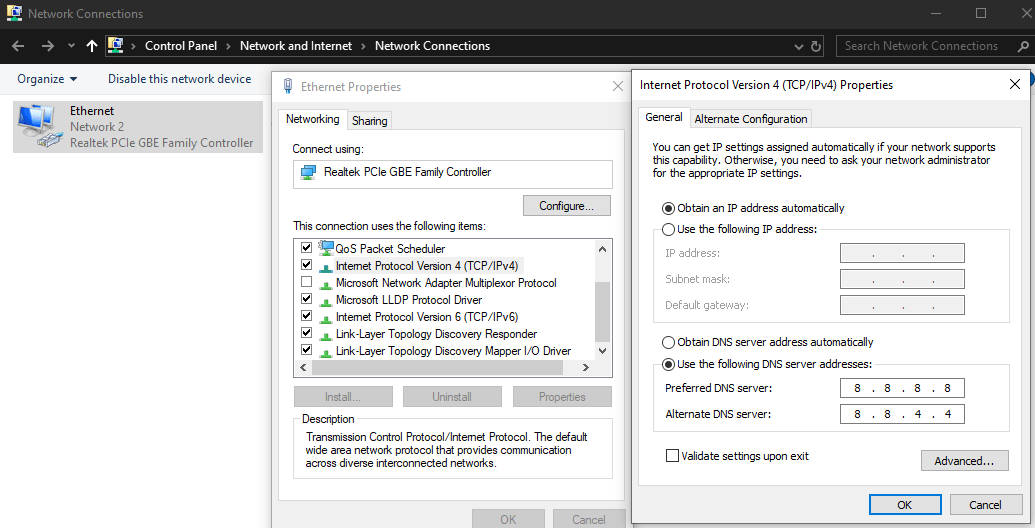
Task: Click the Preferred DNS server field
Action: click(x=902, y=388)
